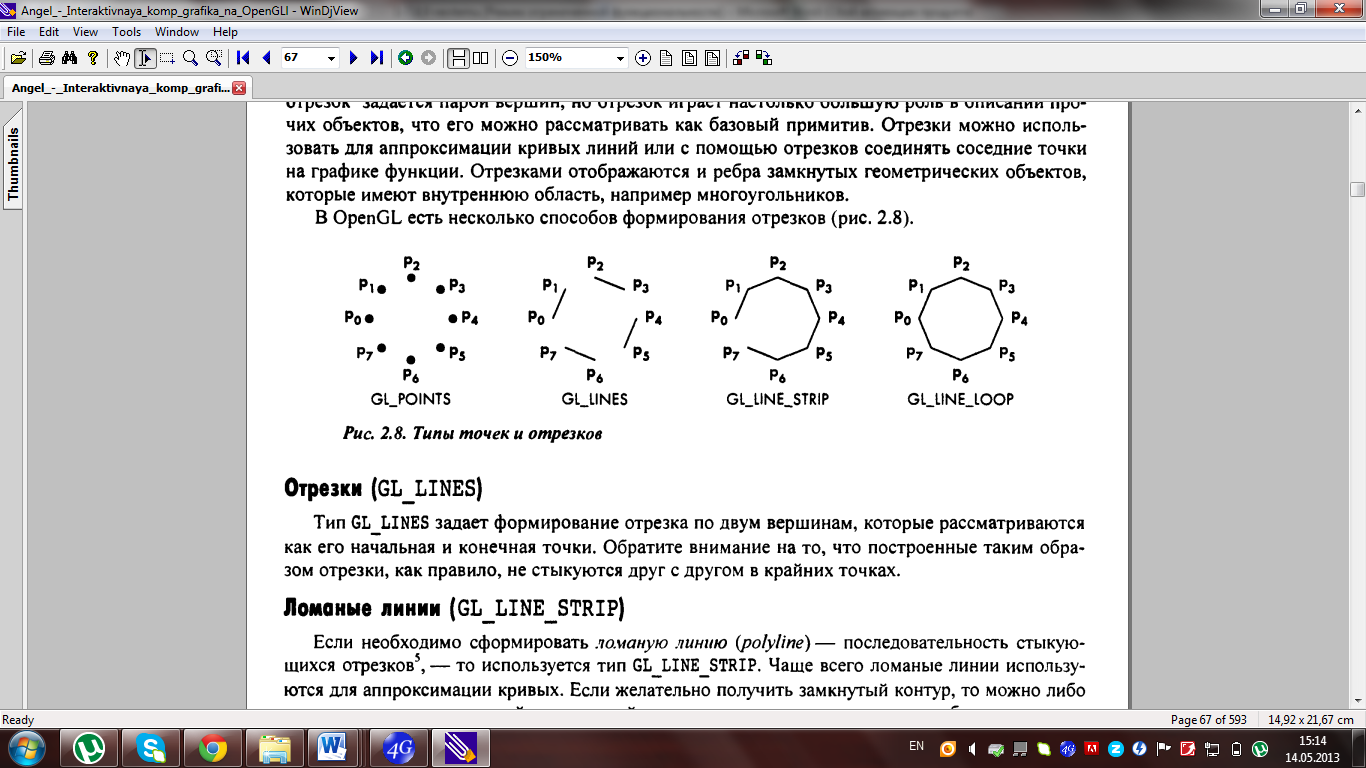Open the File menu
Viewport: 1366px width, 768px height.
[x=16, y=32]
